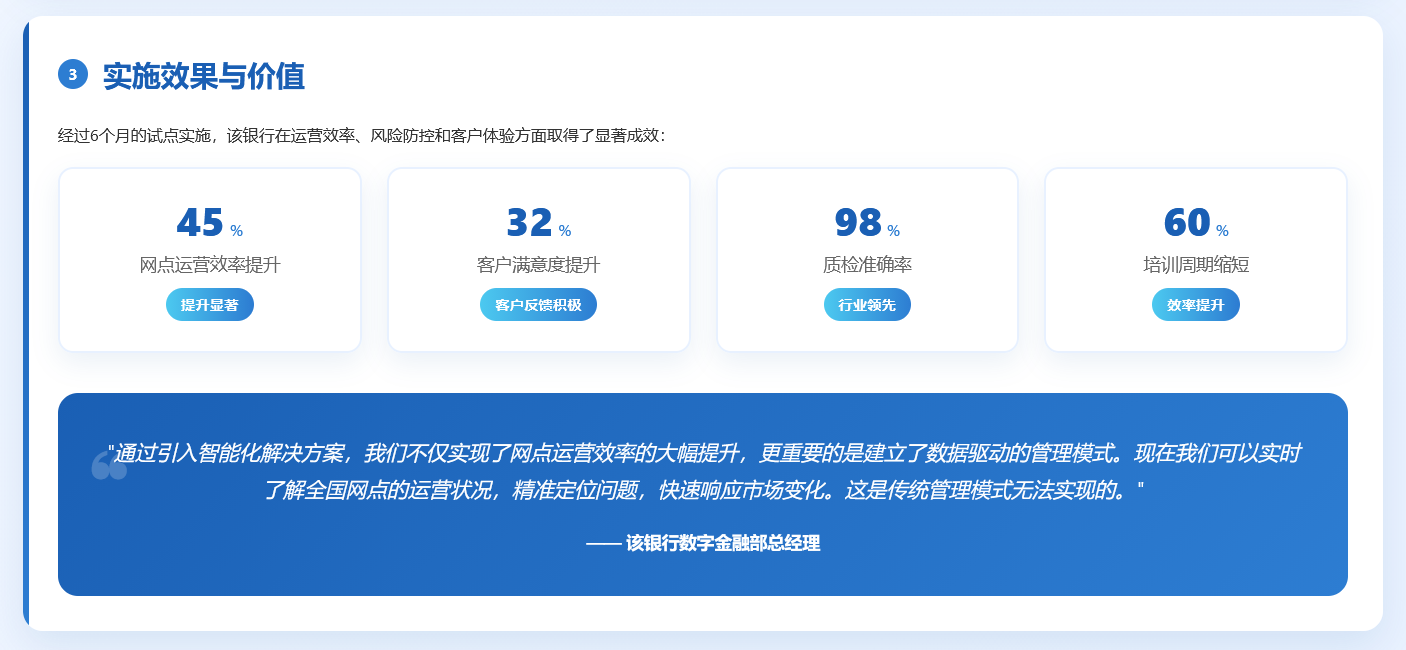
Task: Click the 提升显著 badge
Action: pyautogui.click(x=210, y=305)
